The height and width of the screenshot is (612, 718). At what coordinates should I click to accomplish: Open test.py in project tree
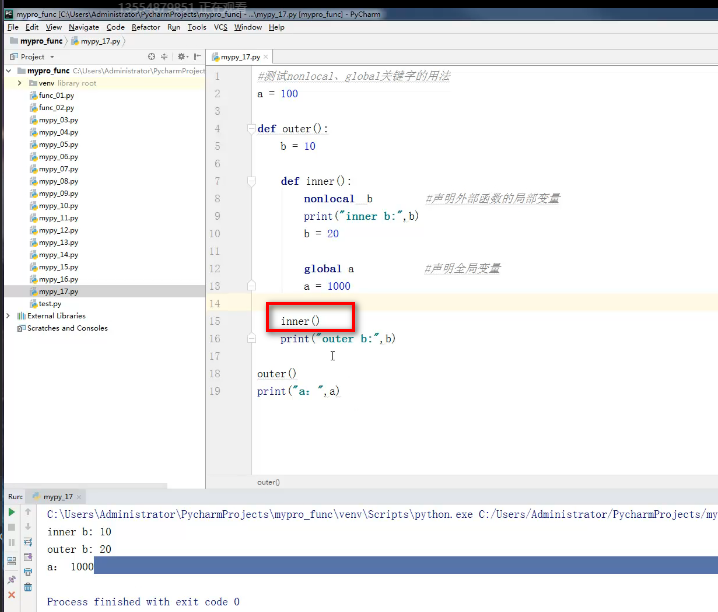click(x=45, y=303)
